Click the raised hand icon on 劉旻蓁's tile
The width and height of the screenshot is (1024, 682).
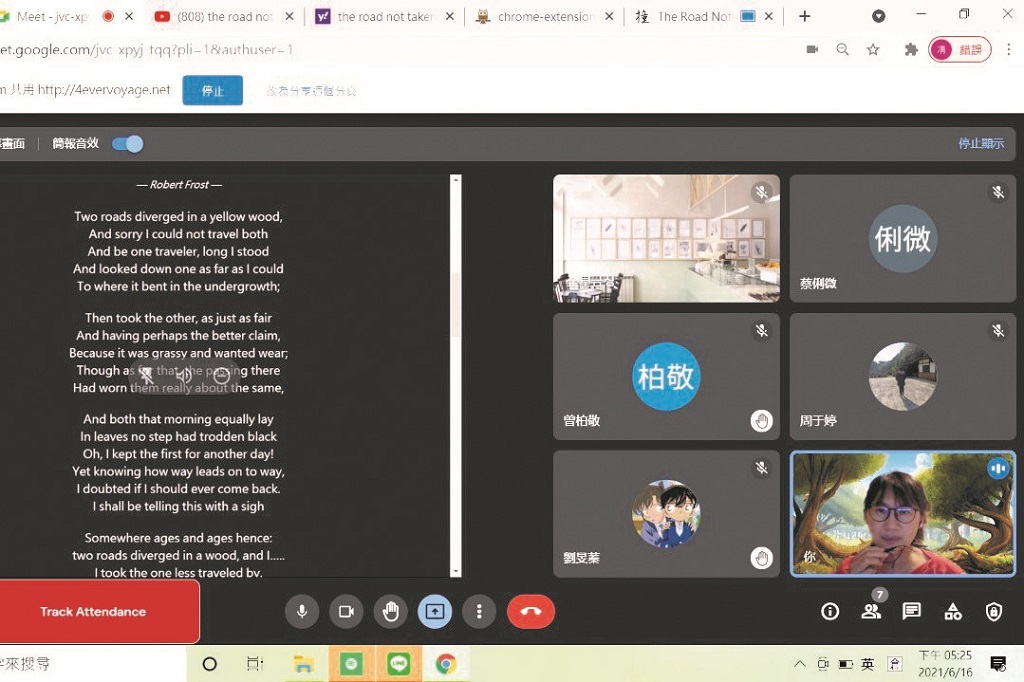(761, 559)
